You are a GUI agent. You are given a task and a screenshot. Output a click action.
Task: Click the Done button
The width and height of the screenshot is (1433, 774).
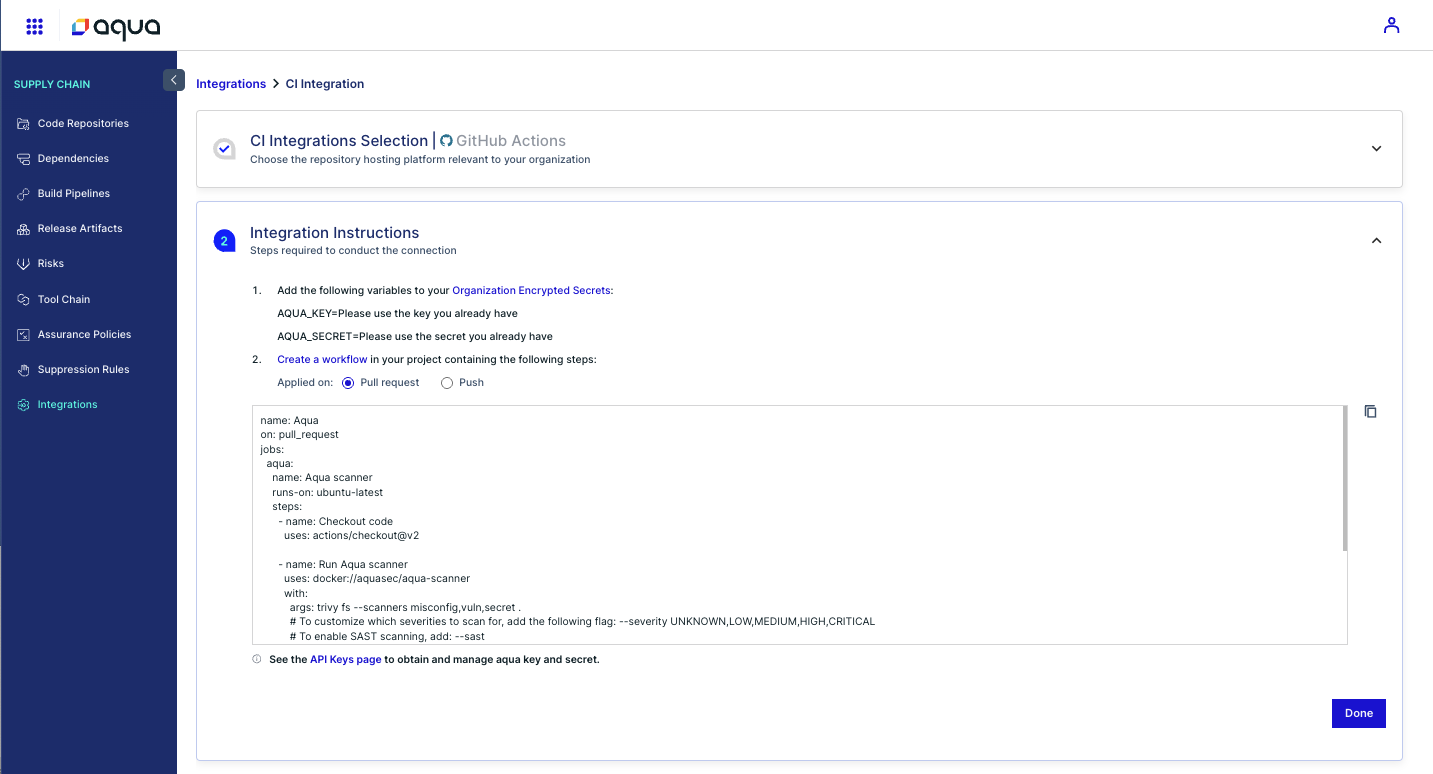tap(1359, 714)
